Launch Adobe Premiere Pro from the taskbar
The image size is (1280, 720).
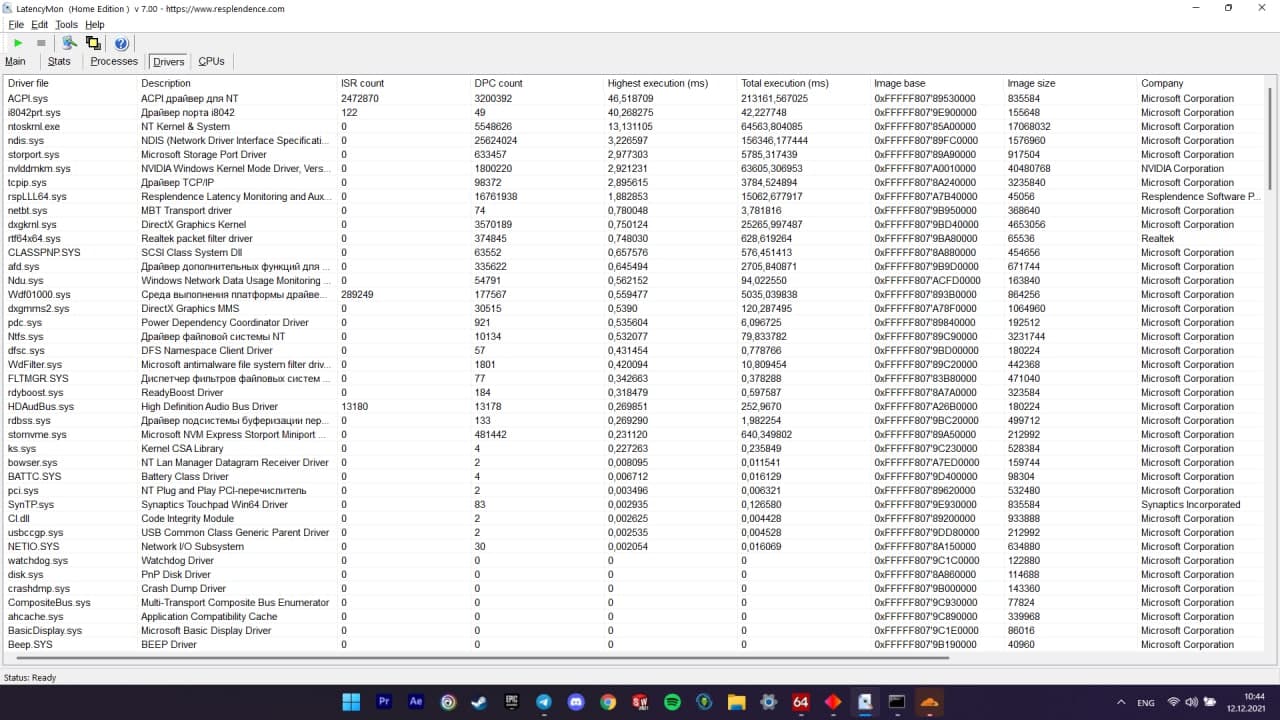click(x=384, y=702)
